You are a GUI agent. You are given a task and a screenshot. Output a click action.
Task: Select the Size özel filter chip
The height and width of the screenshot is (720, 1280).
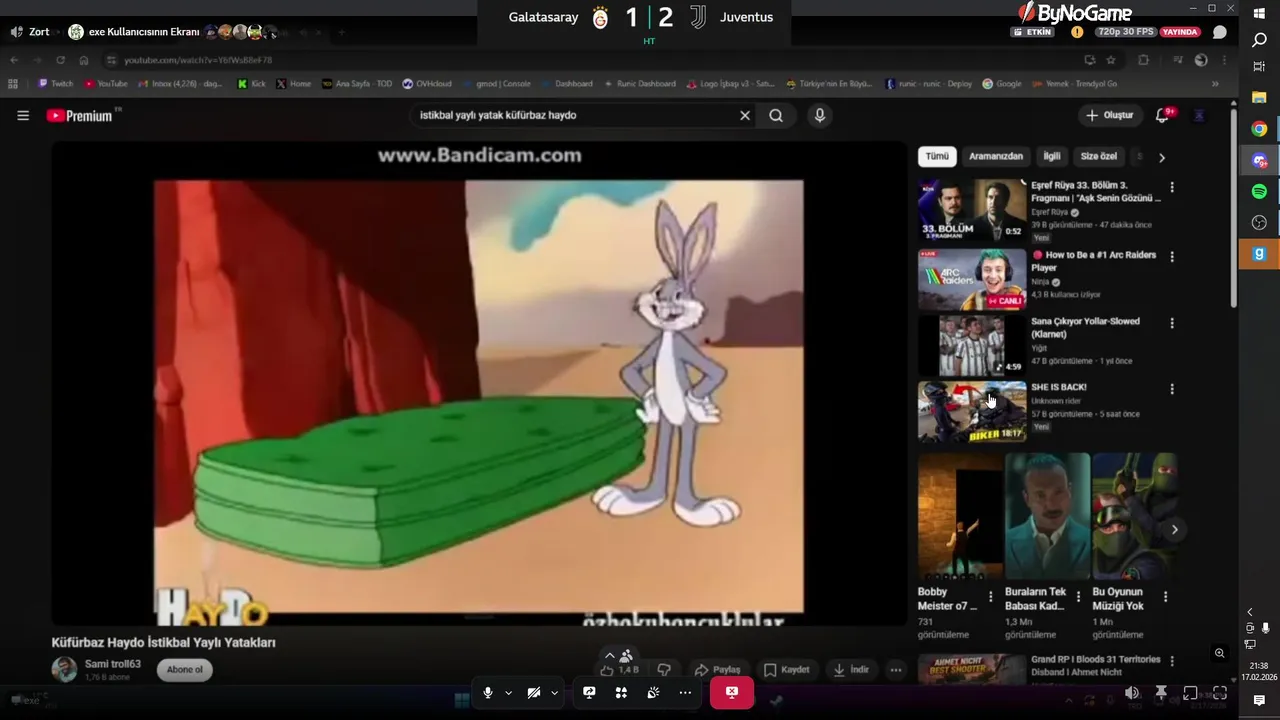click(x=1099, y=157)
